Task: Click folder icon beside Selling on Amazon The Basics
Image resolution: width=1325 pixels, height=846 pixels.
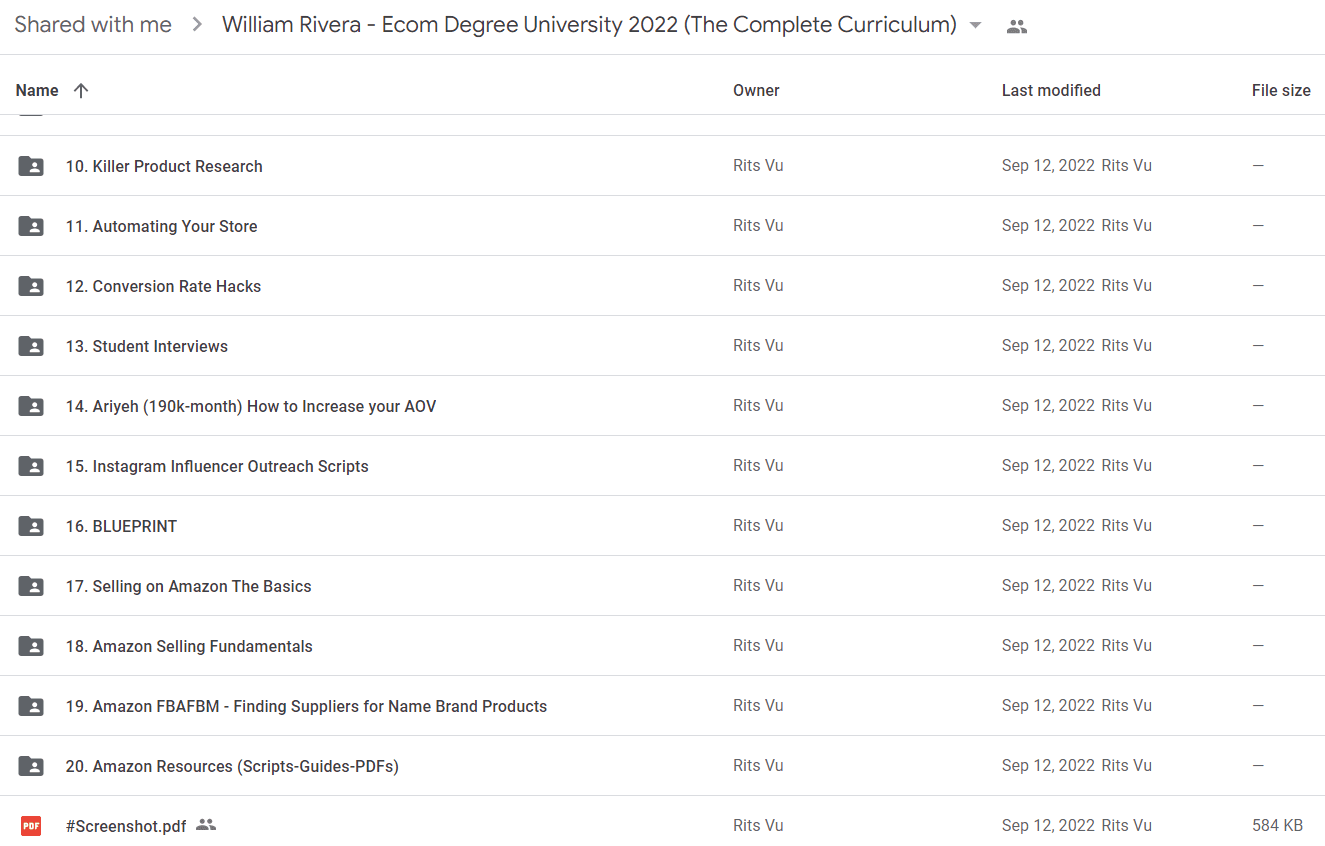Action: [31, 586]
